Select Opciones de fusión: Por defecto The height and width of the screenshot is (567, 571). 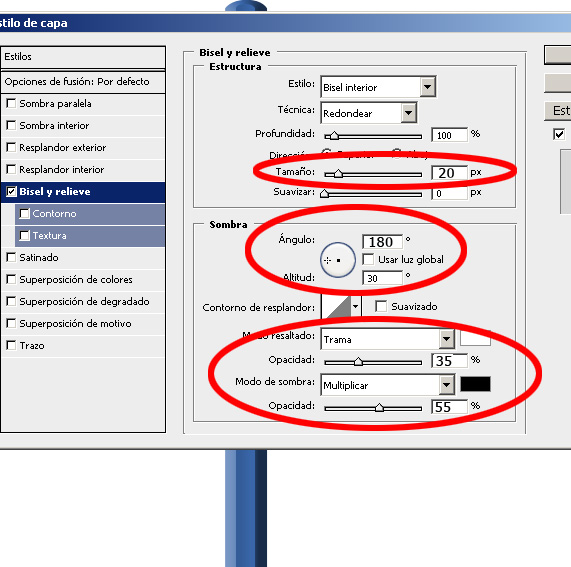tap(83, 82)
